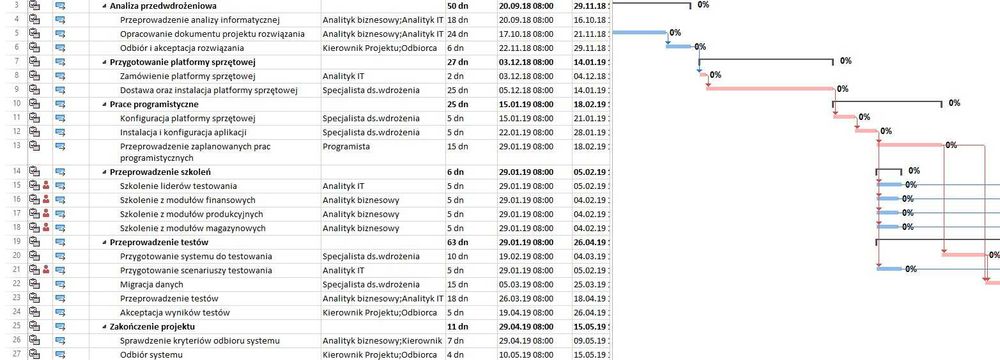Select start date 17.10.18 08:00

click(534, 33)
